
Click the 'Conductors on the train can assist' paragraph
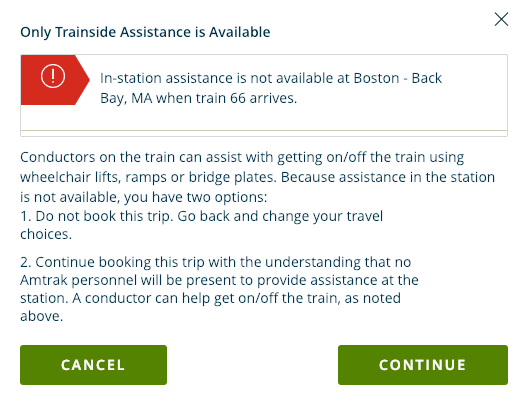coord(257,177)
